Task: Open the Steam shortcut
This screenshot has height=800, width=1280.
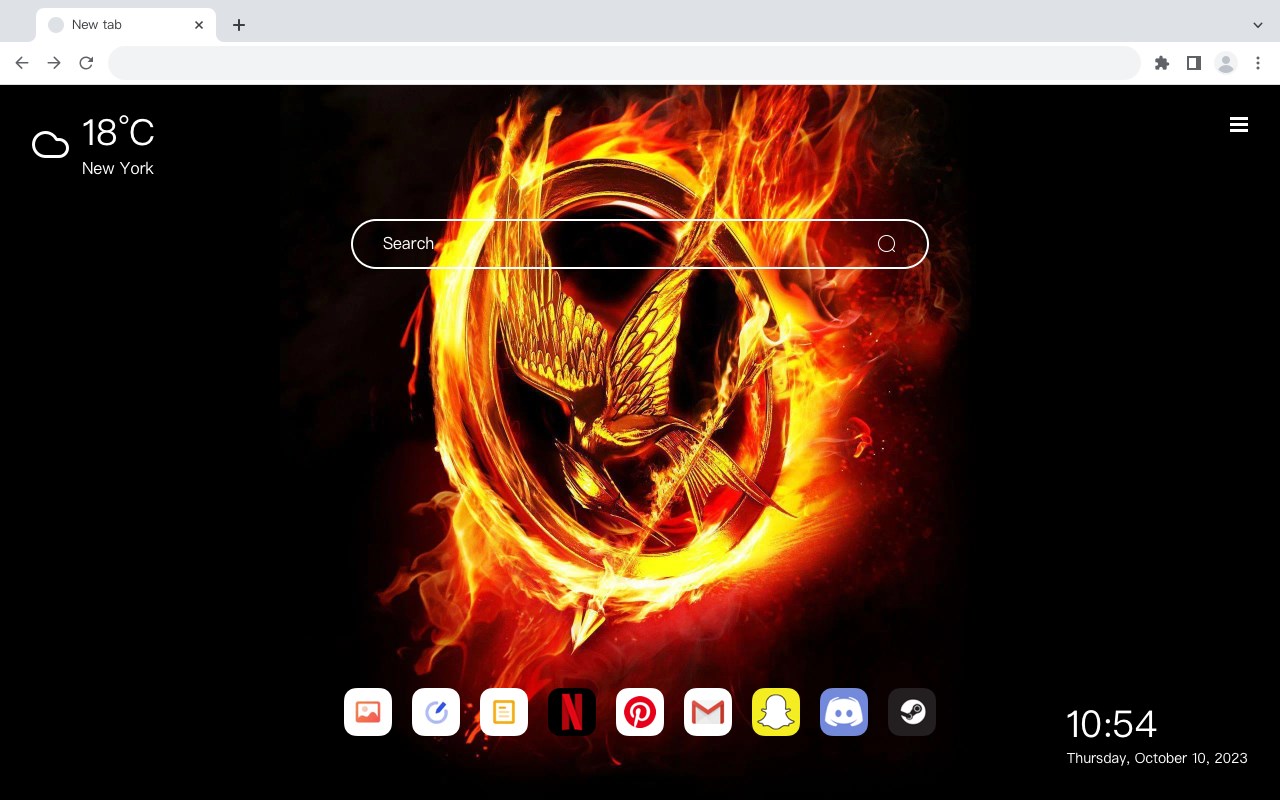Action: (912, 712)
